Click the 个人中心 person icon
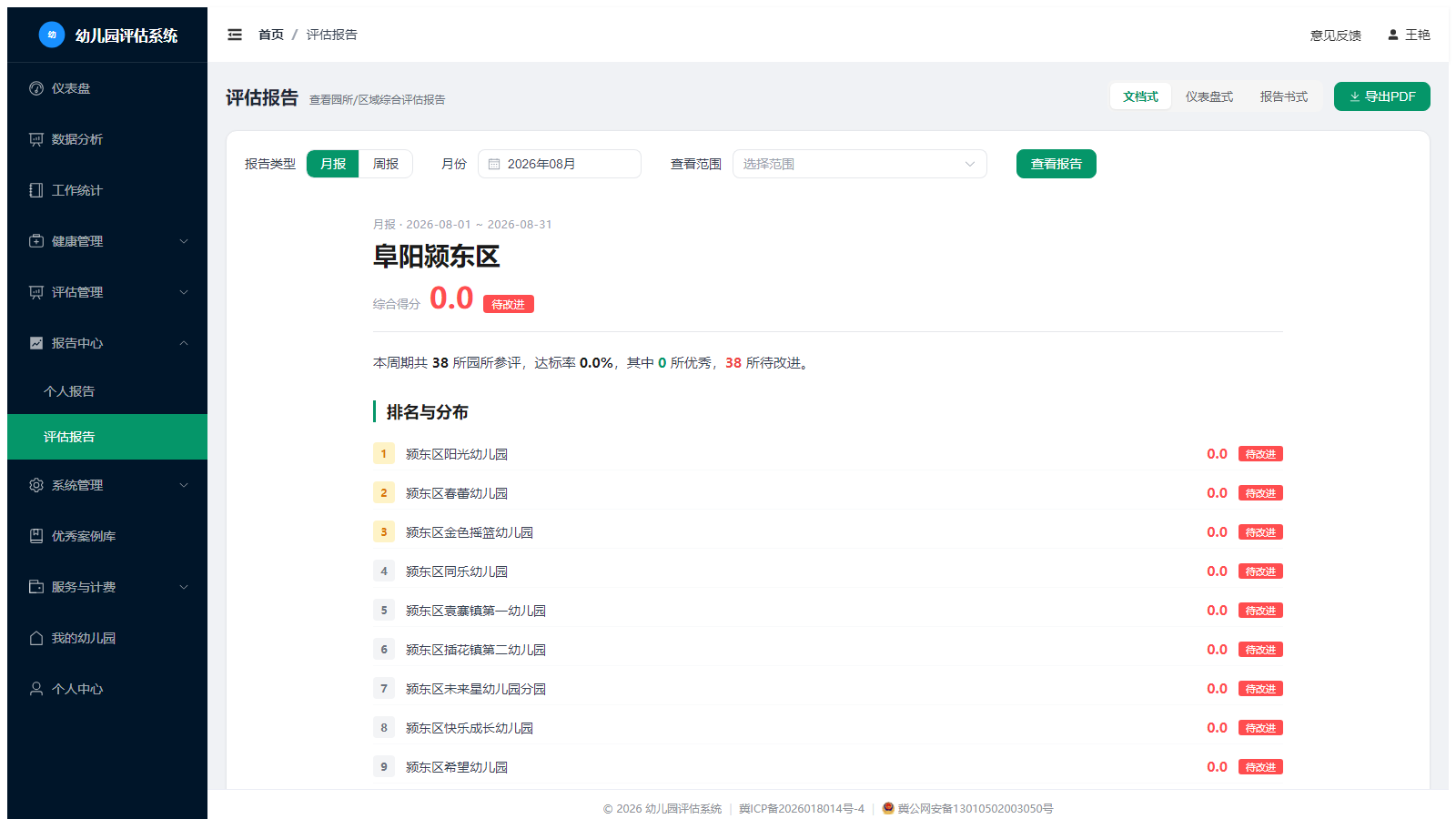 36,689
